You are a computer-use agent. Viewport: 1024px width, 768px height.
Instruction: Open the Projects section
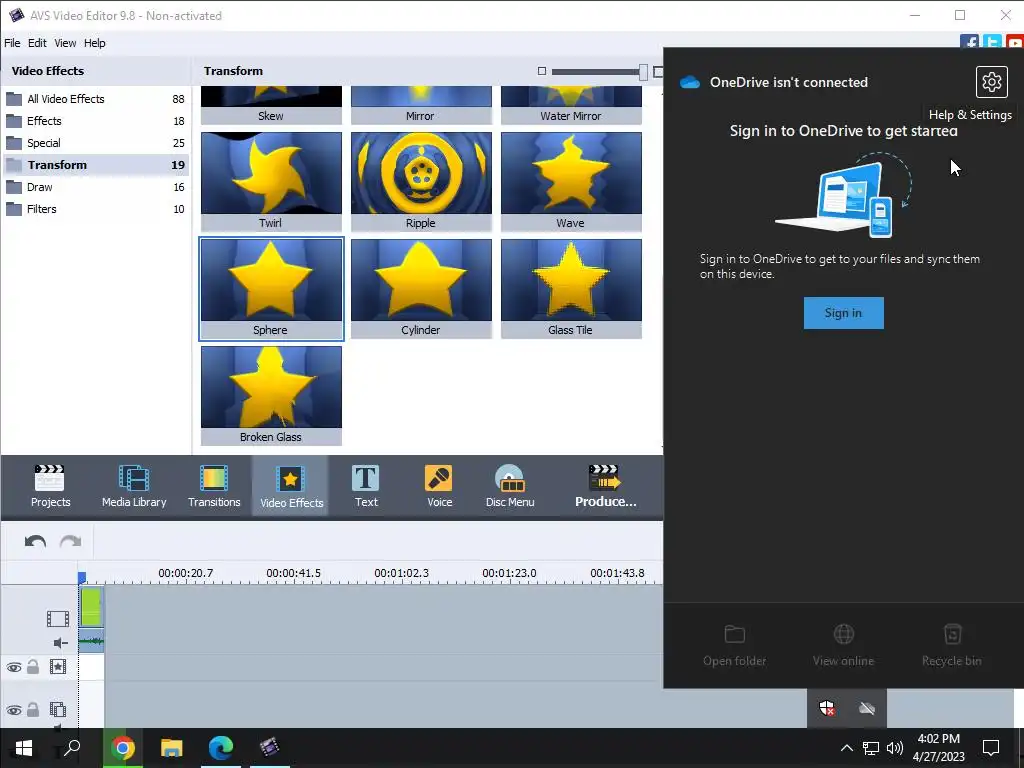pos(50,487)
